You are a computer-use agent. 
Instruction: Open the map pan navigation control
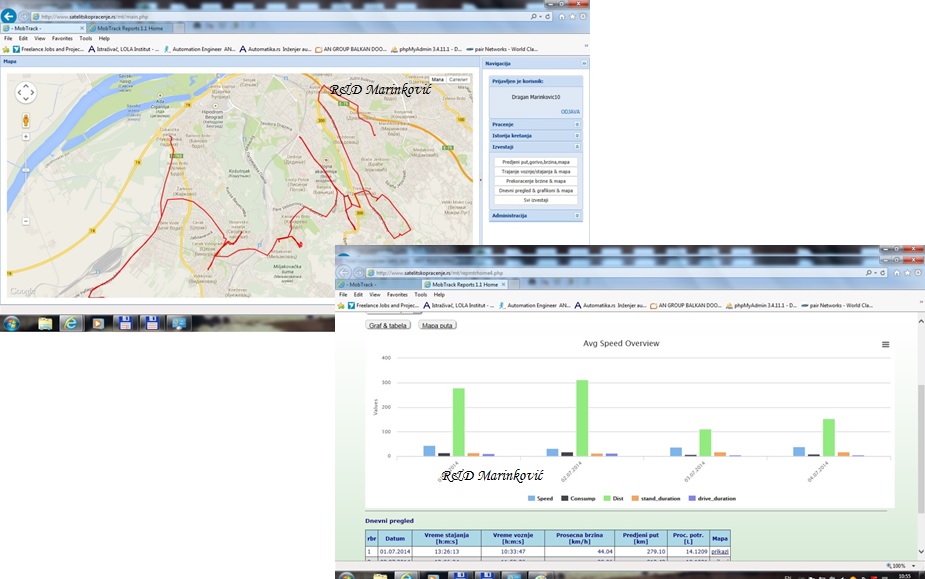tap(25, 93)
